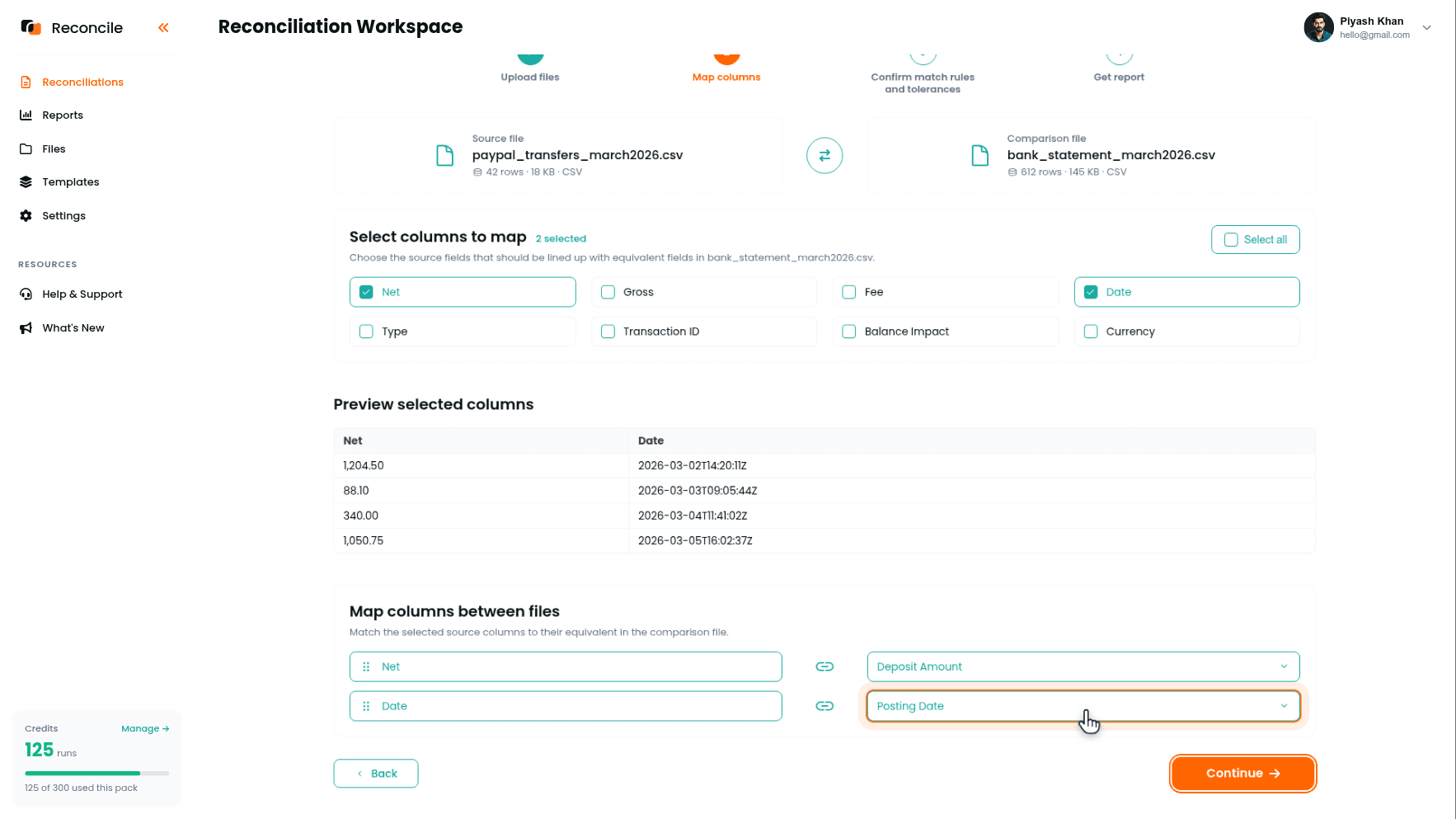
Task: Uncheck the Net column checkbox
Action: click(367, 292)
